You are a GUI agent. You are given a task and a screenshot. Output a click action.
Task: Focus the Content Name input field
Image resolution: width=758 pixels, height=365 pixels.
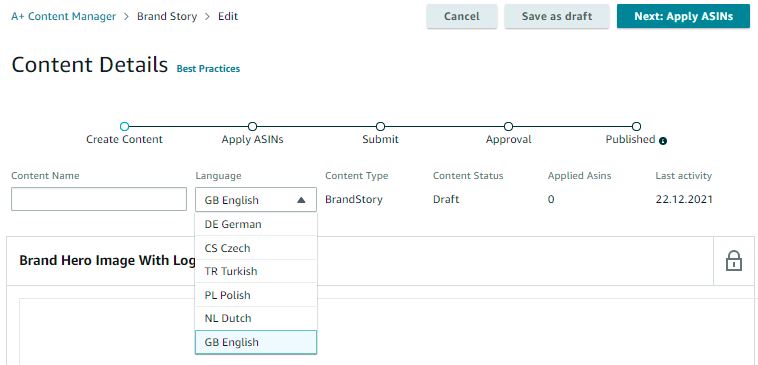99,199
